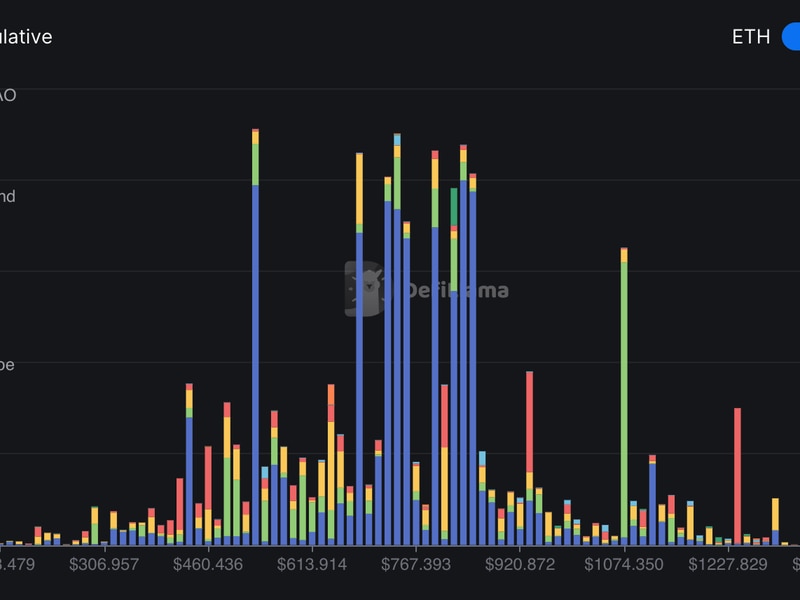Select the long yellow segment above the DefiLlama logo
This screenshot has width=800, height=600.
(360, 192)
